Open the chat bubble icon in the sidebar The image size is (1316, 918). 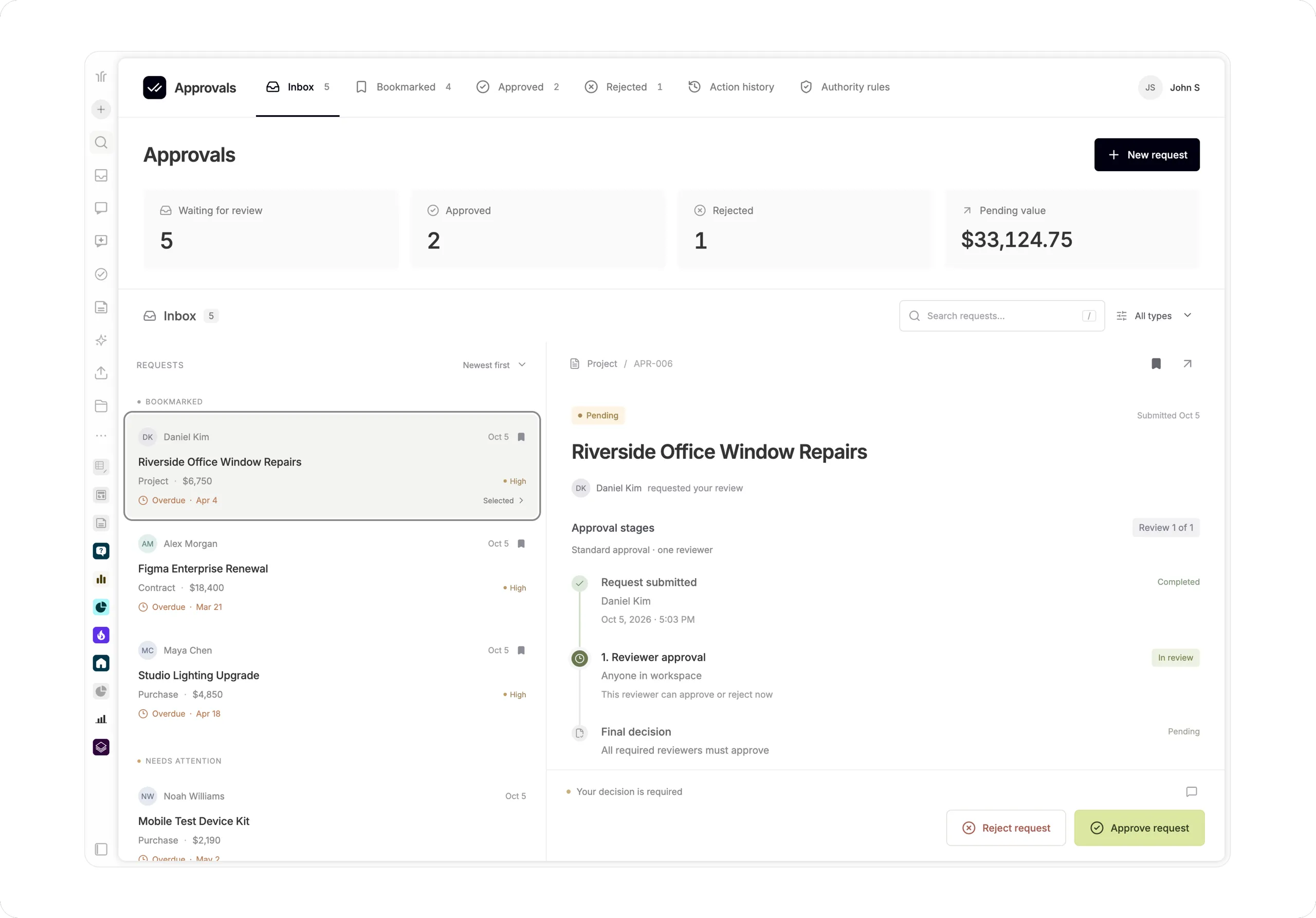[x=101, y=208]
